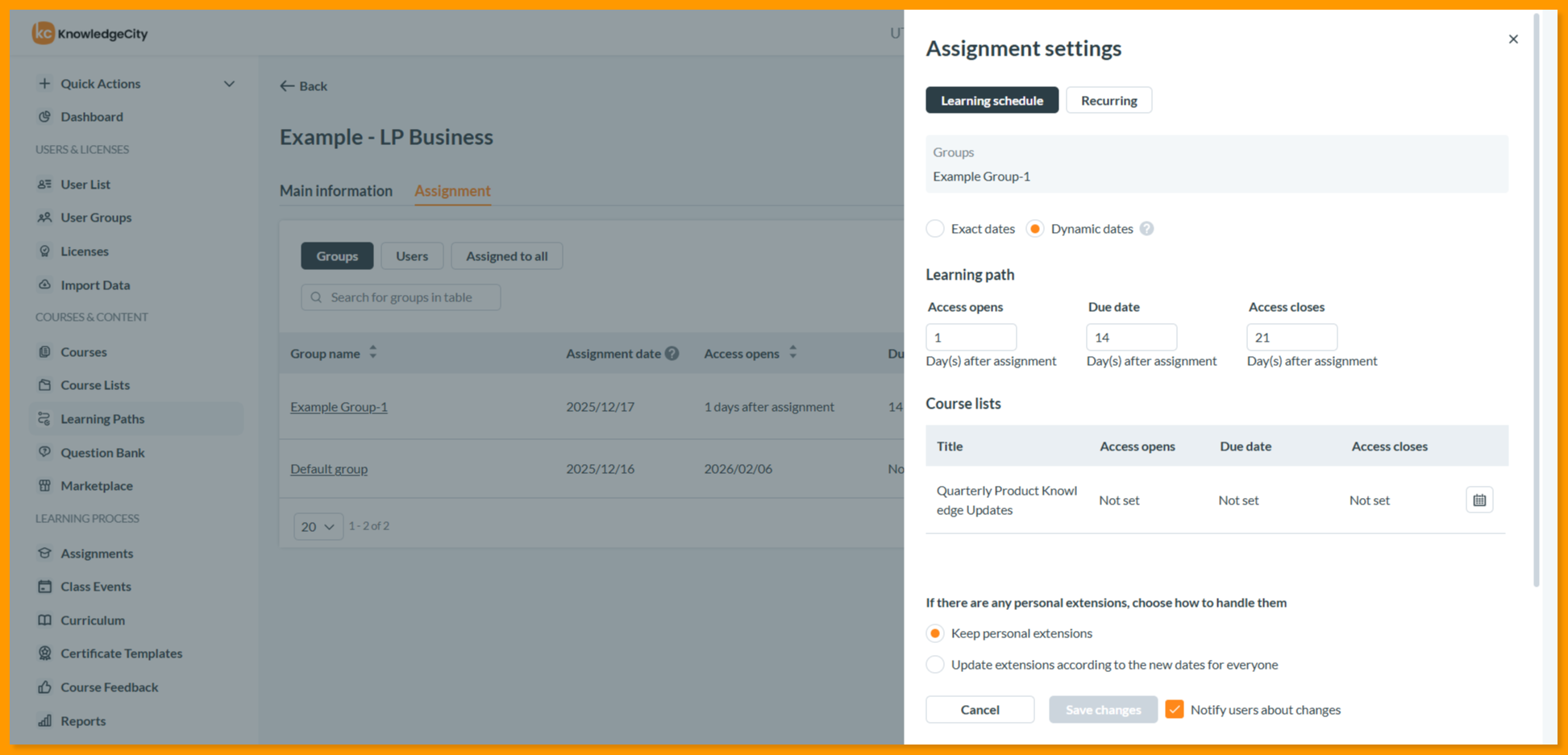Viewport: 1568px width, 755px height.
Task: Open Marketplace in the sidebar
Action: [96, 486]
